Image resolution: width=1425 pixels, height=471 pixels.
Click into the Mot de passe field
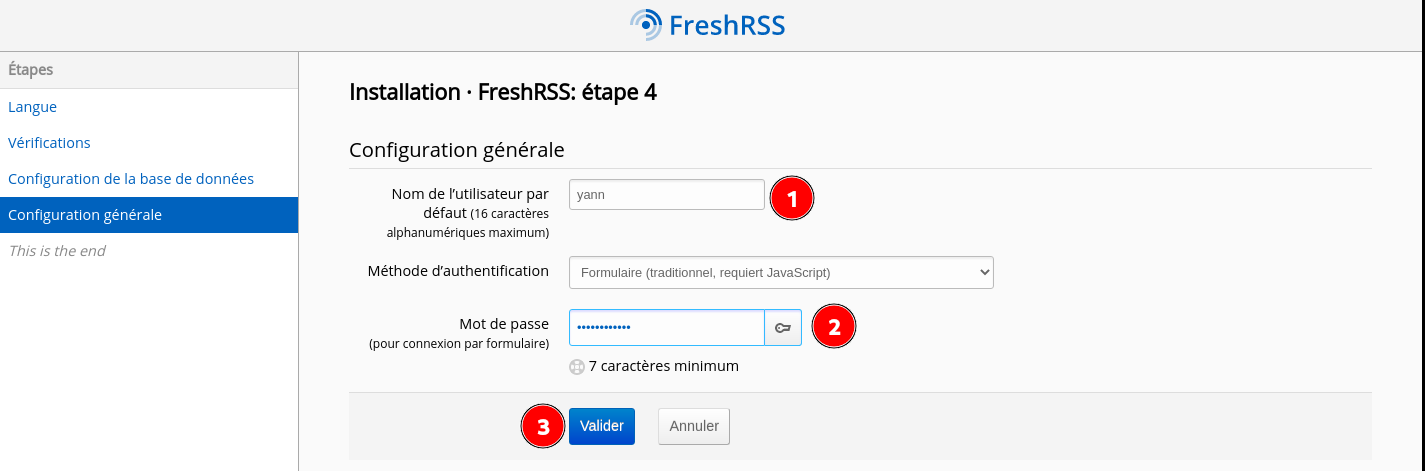[x=666, y=327]
